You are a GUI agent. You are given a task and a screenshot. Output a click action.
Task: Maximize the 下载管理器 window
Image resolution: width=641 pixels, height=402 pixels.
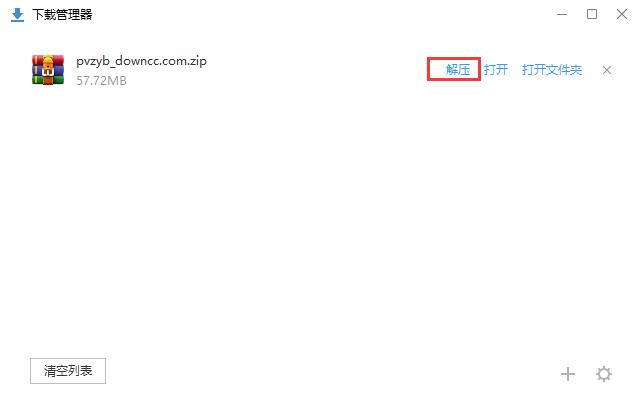click(592, 14)
